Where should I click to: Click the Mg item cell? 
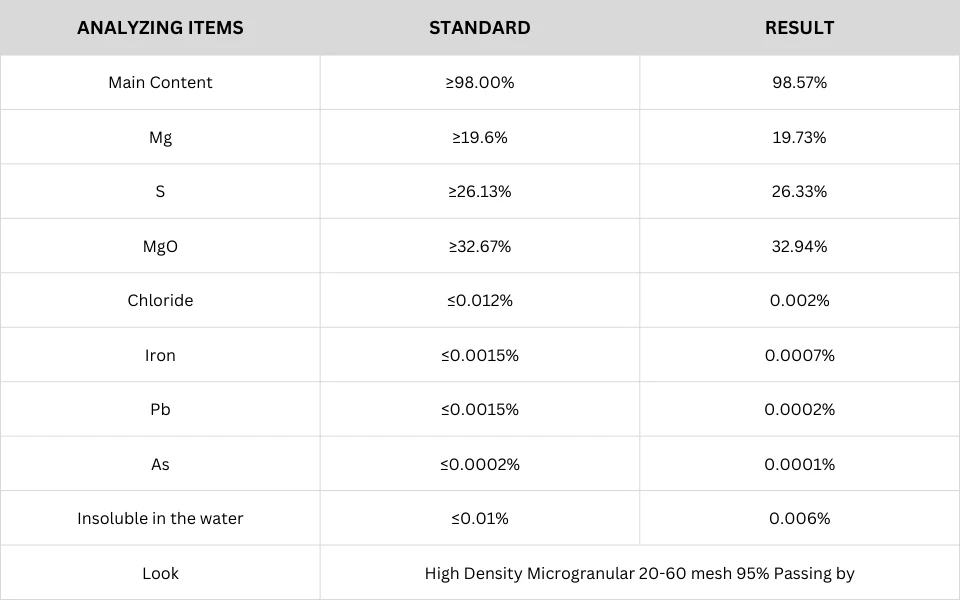point(160,137)
